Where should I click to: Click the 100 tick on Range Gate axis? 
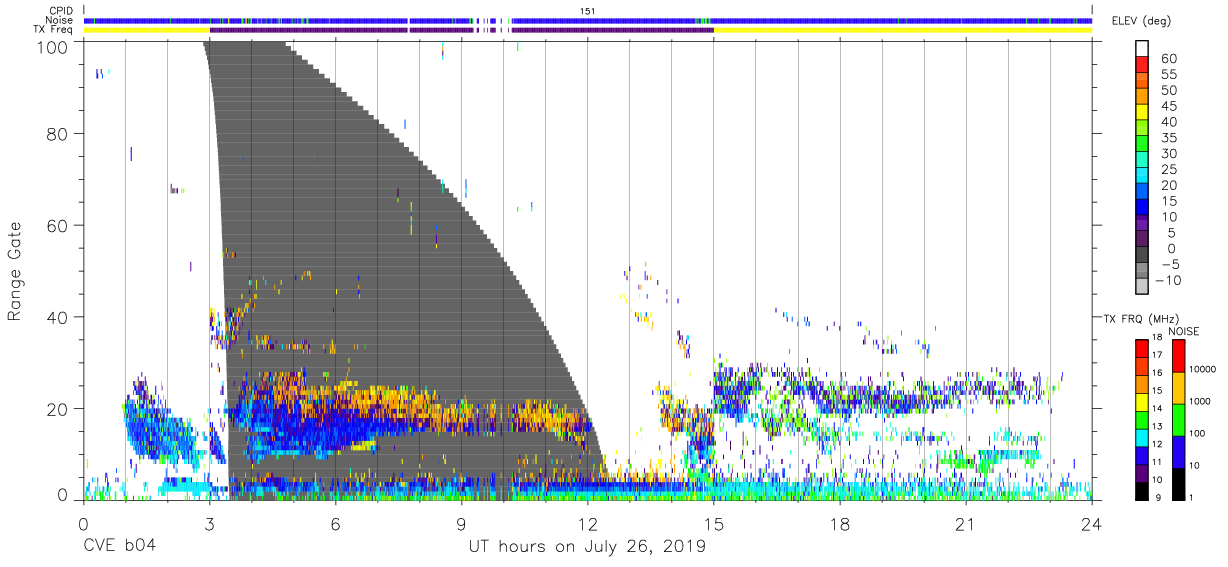click(x=52, y=47)
